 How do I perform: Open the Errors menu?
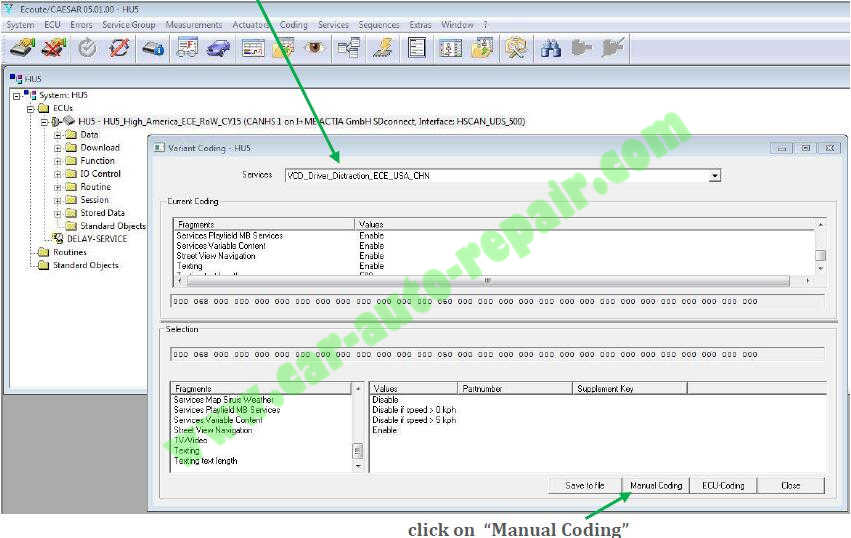coord(81,25)
